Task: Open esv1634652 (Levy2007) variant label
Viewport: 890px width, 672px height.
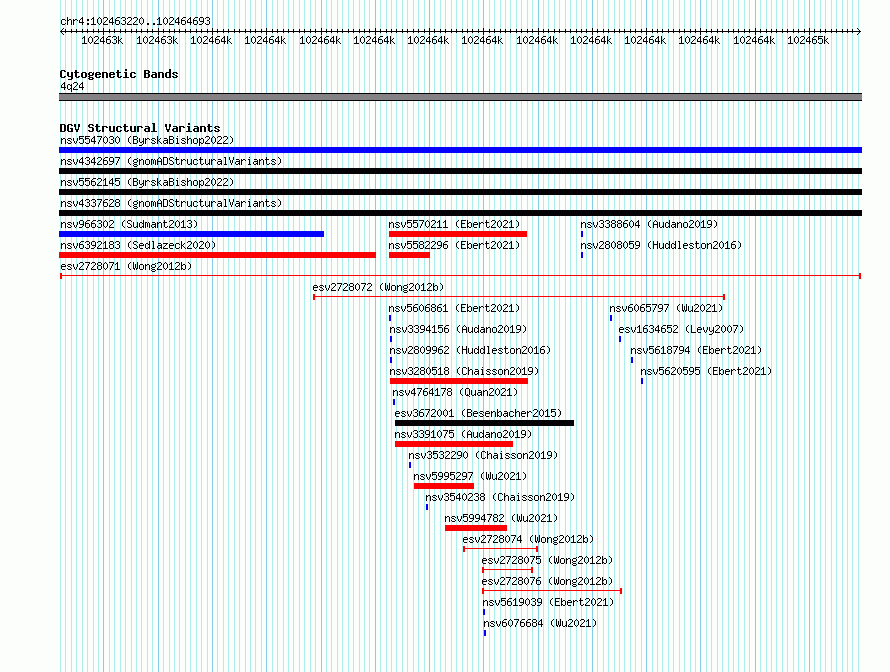Action: tap(681, 329)
